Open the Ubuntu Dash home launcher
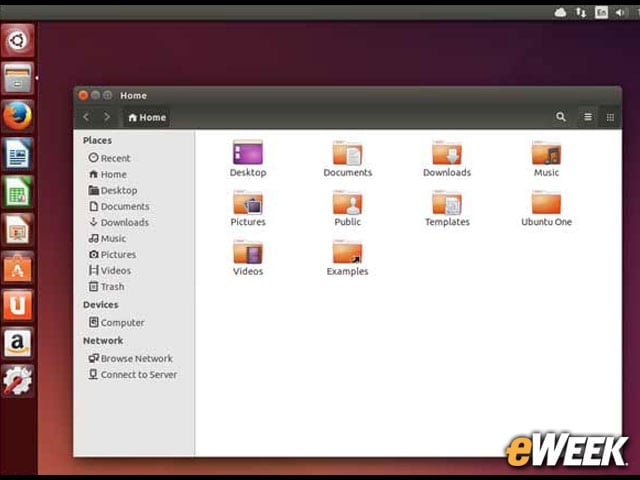This screenshot has height=480, width=640. [x=18, y=40]
